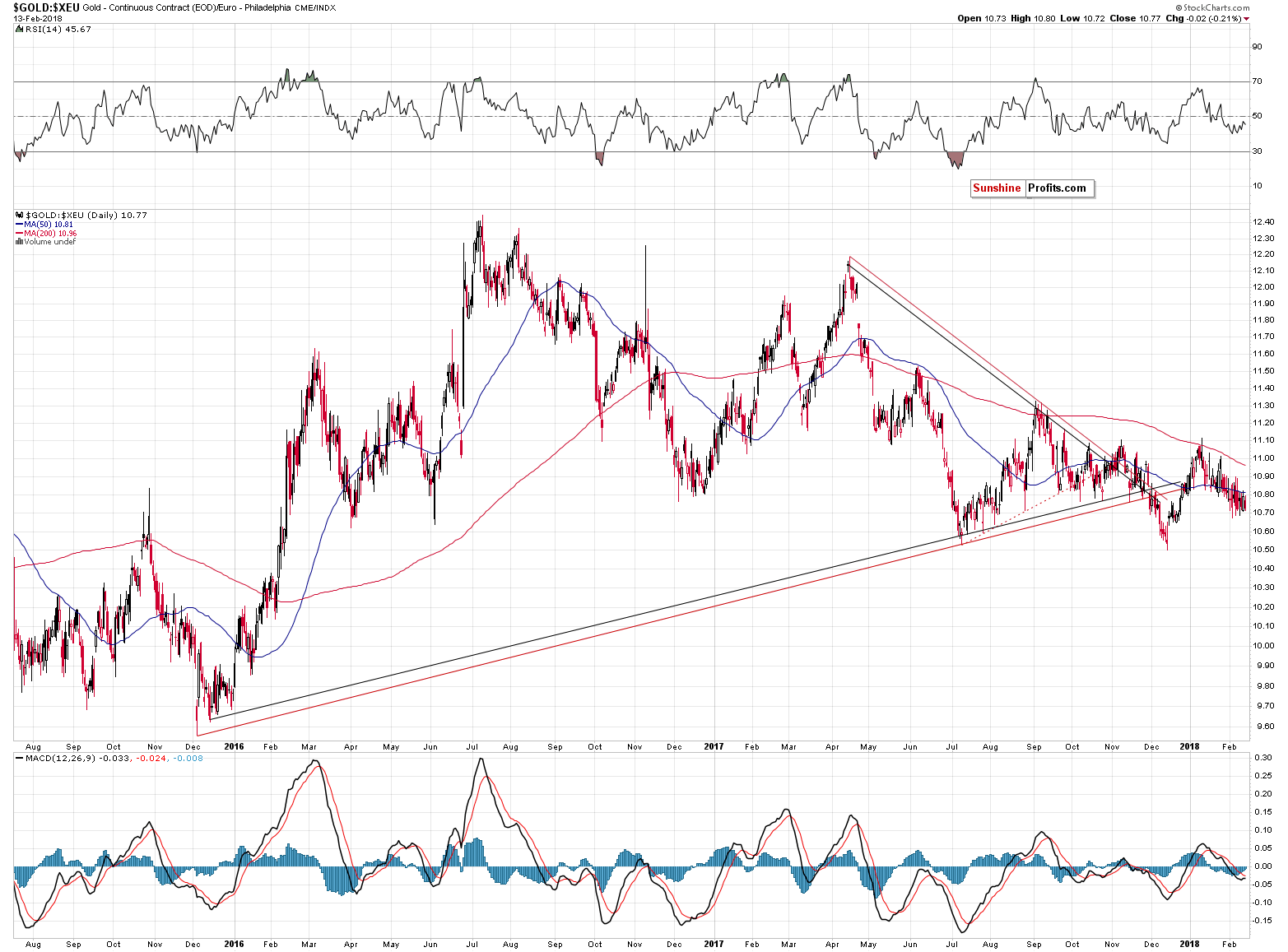
Task: Click the 12.00 price axis label
Action: 1264,287
